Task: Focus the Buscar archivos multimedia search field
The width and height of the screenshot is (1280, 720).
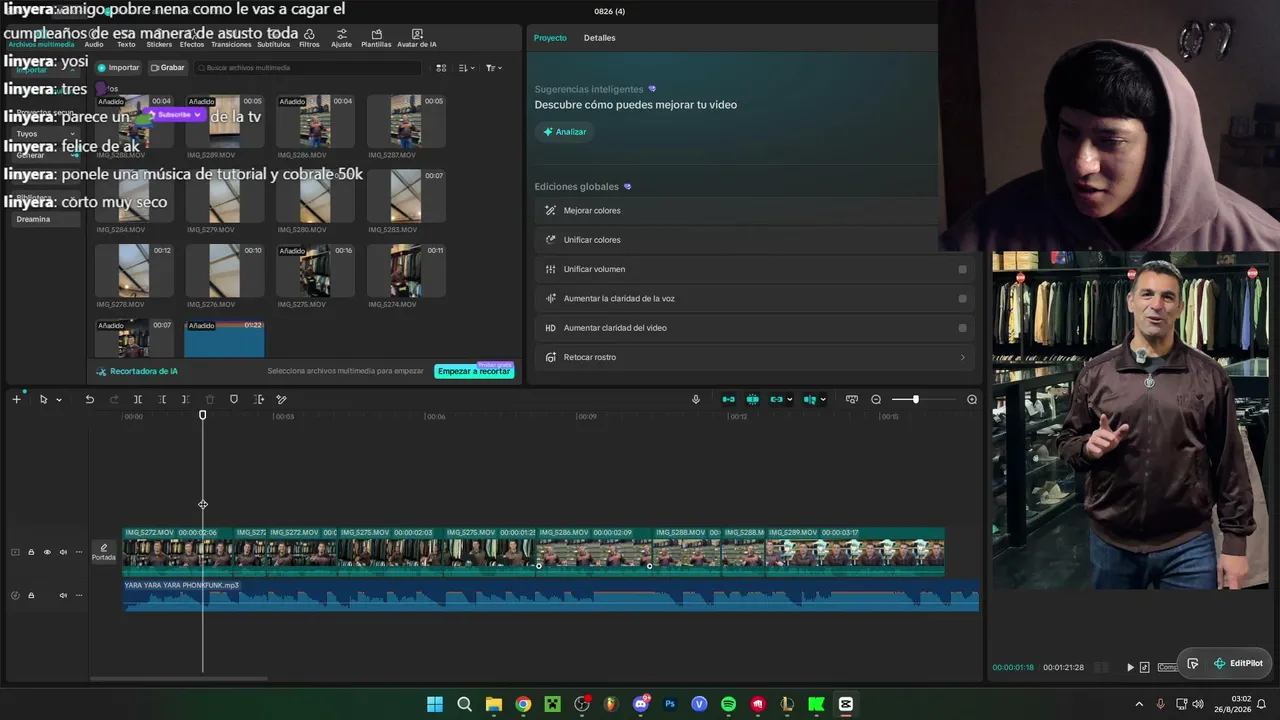Action: coord(307,68)
